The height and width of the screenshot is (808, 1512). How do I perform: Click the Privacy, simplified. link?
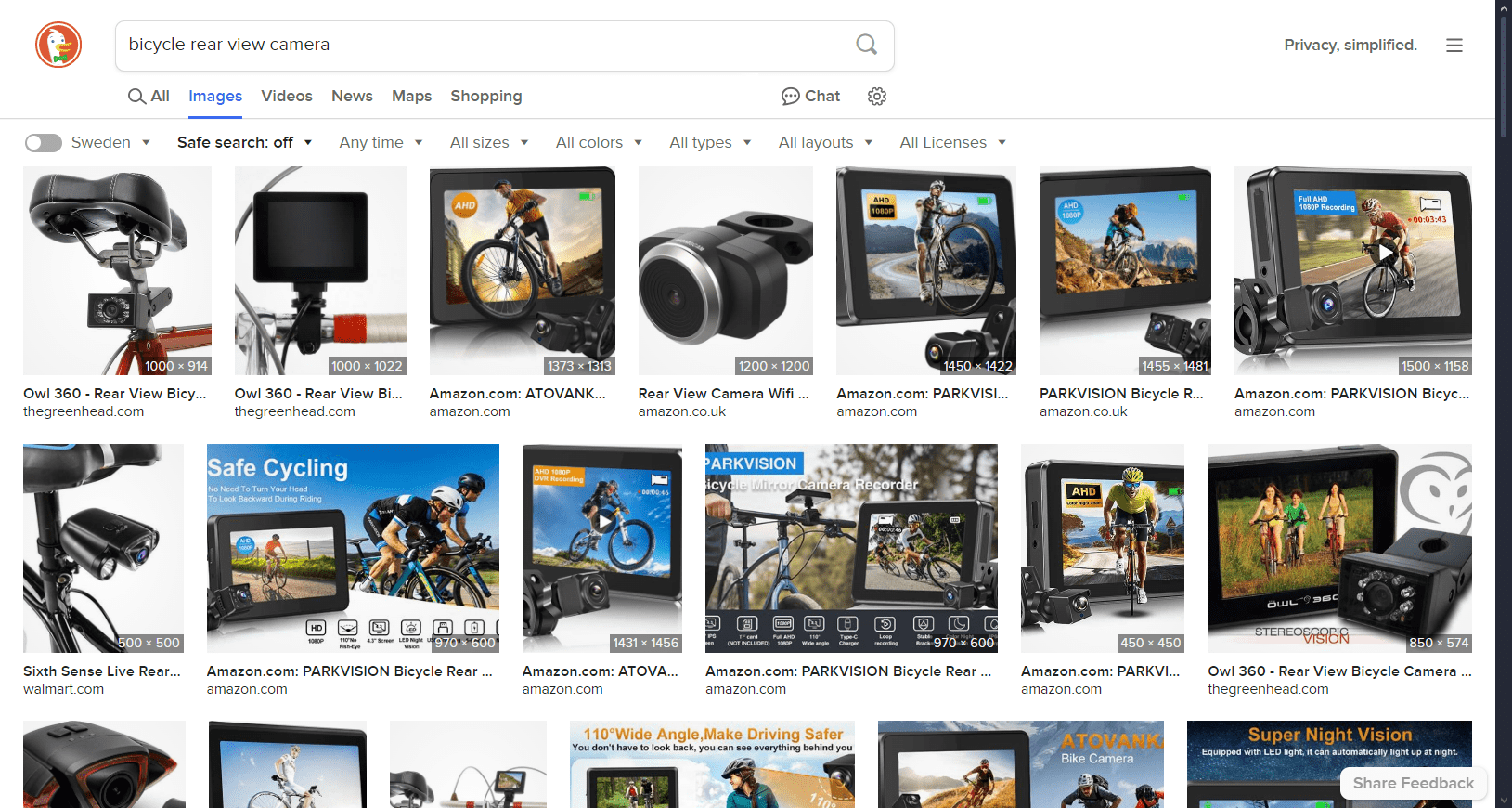[x=1350, y=45]
